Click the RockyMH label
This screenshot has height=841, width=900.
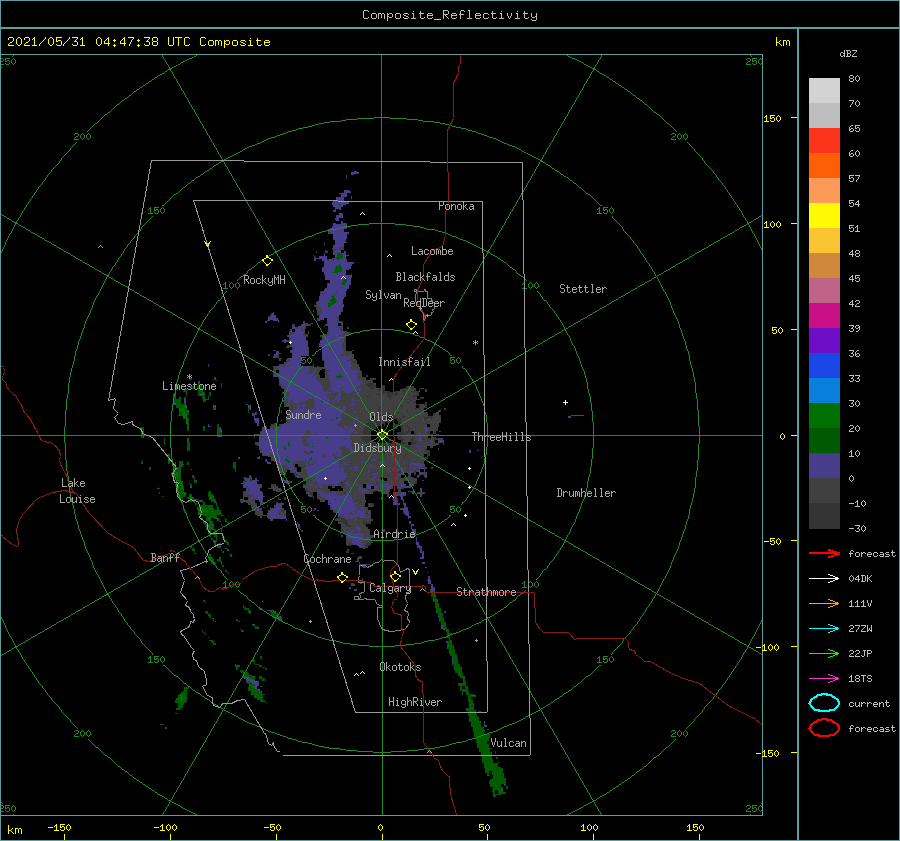pyautogui.click(x=264, y=280)
